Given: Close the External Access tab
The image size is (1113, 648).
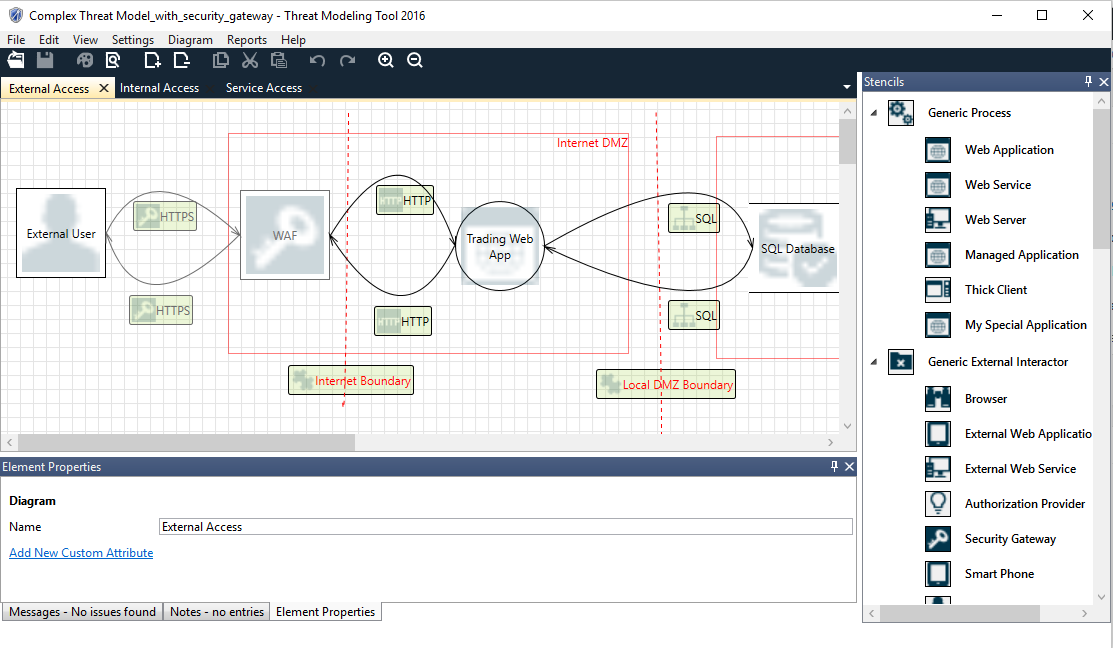Looking at the screenshot, I should point(104,88).
